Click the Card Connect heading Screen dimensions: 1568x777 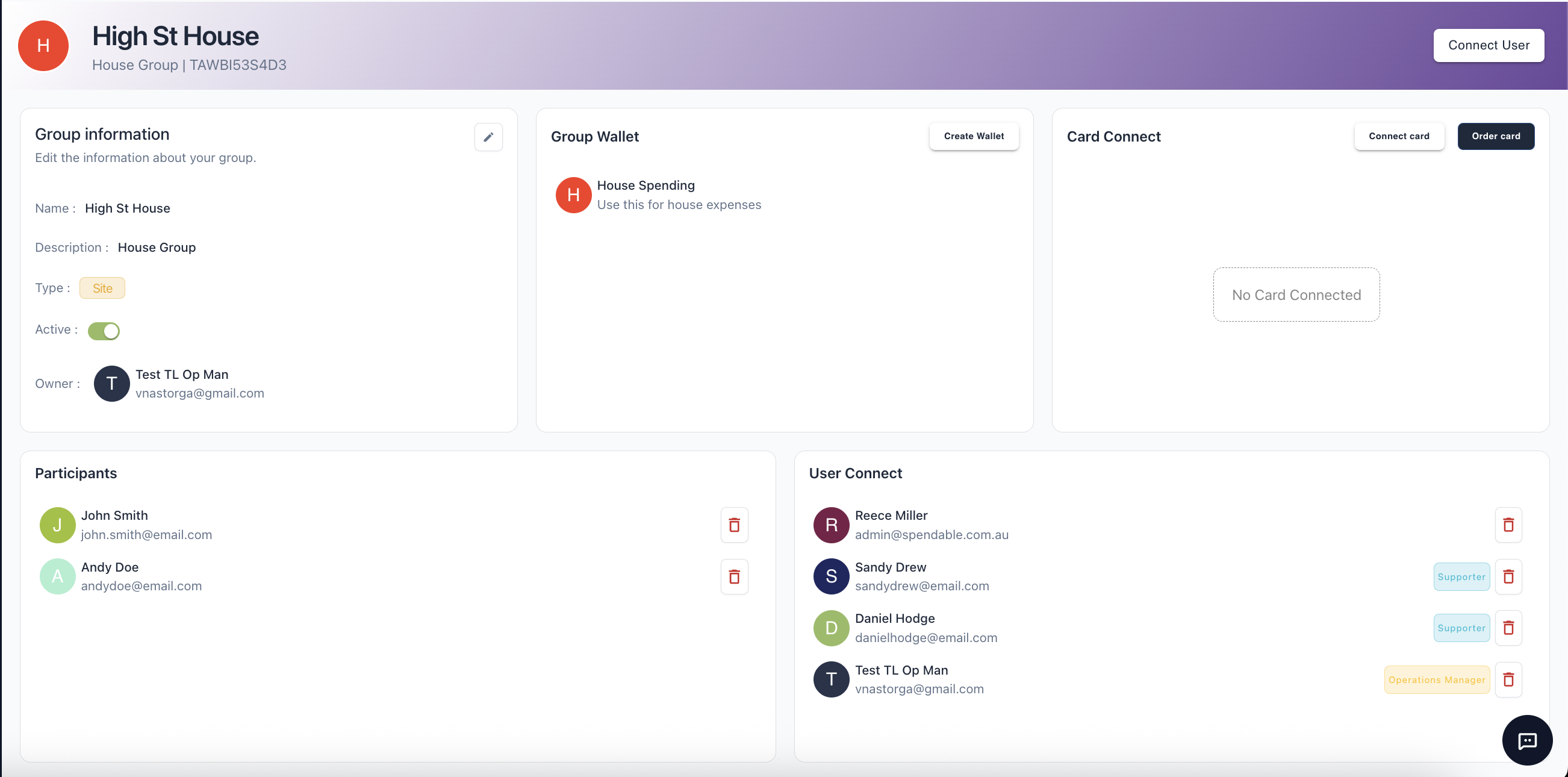click(1113, 137)
